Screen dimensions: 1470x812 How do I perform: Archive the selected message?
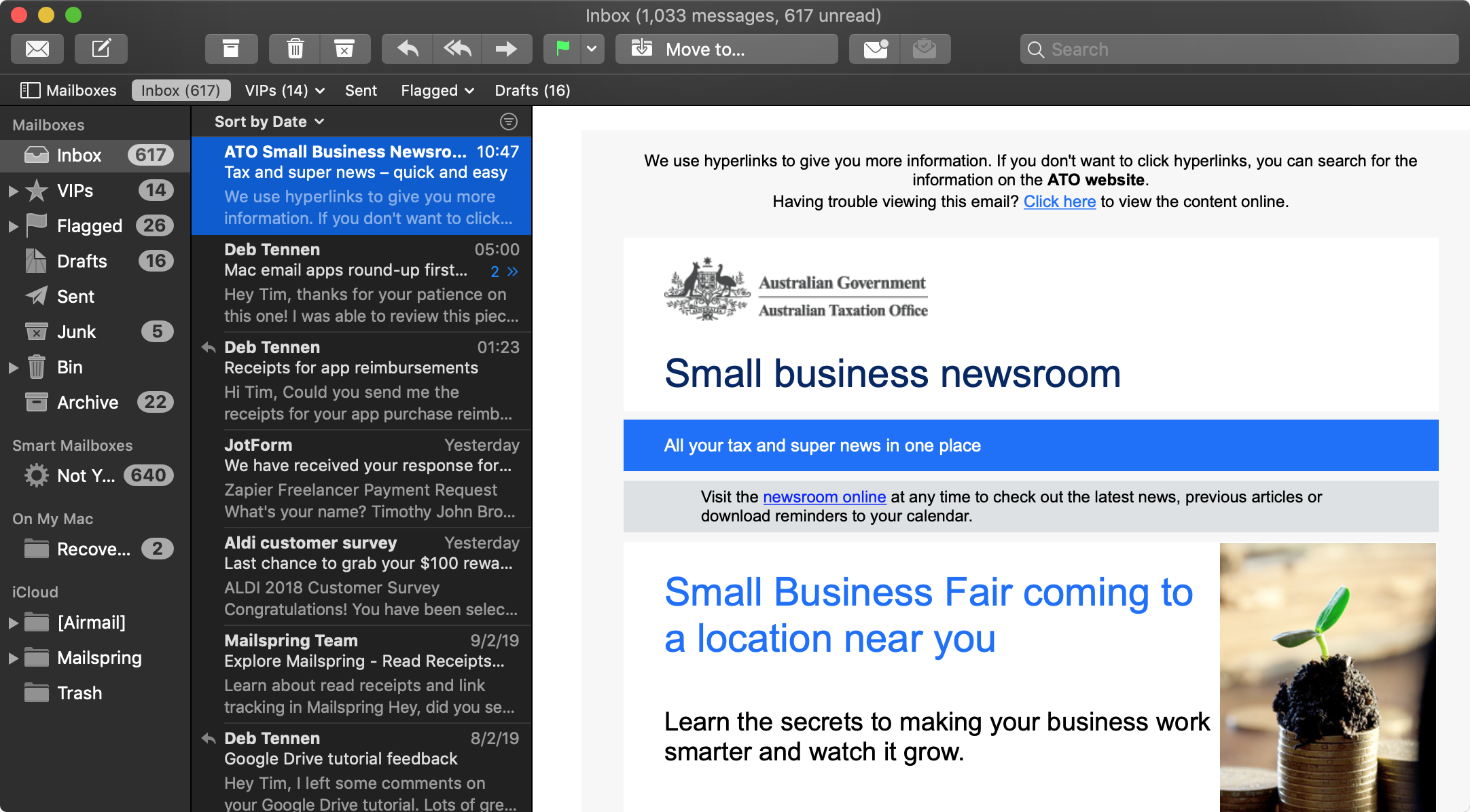pos(231,49)
